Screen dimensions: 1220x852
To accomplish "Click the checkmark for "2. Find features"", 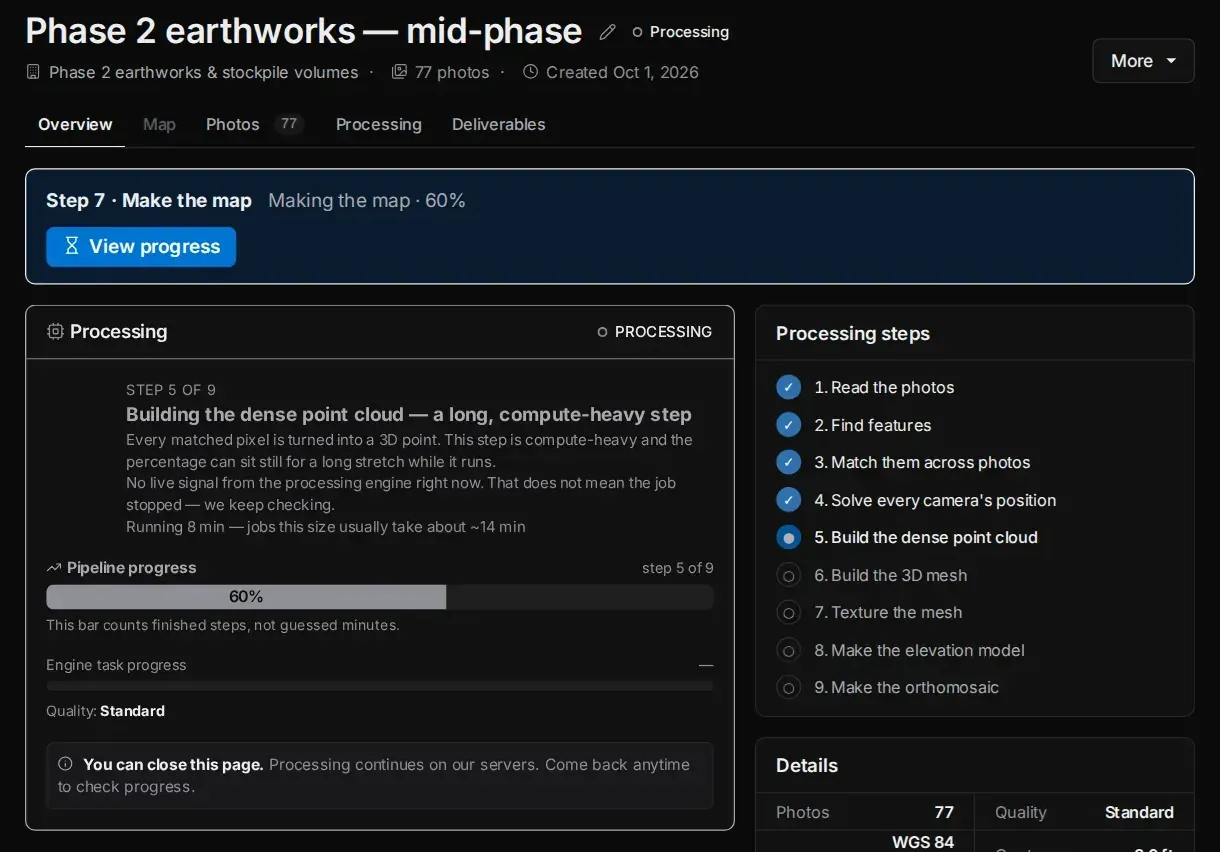I will pyautogui.click(x=789, y=425).
